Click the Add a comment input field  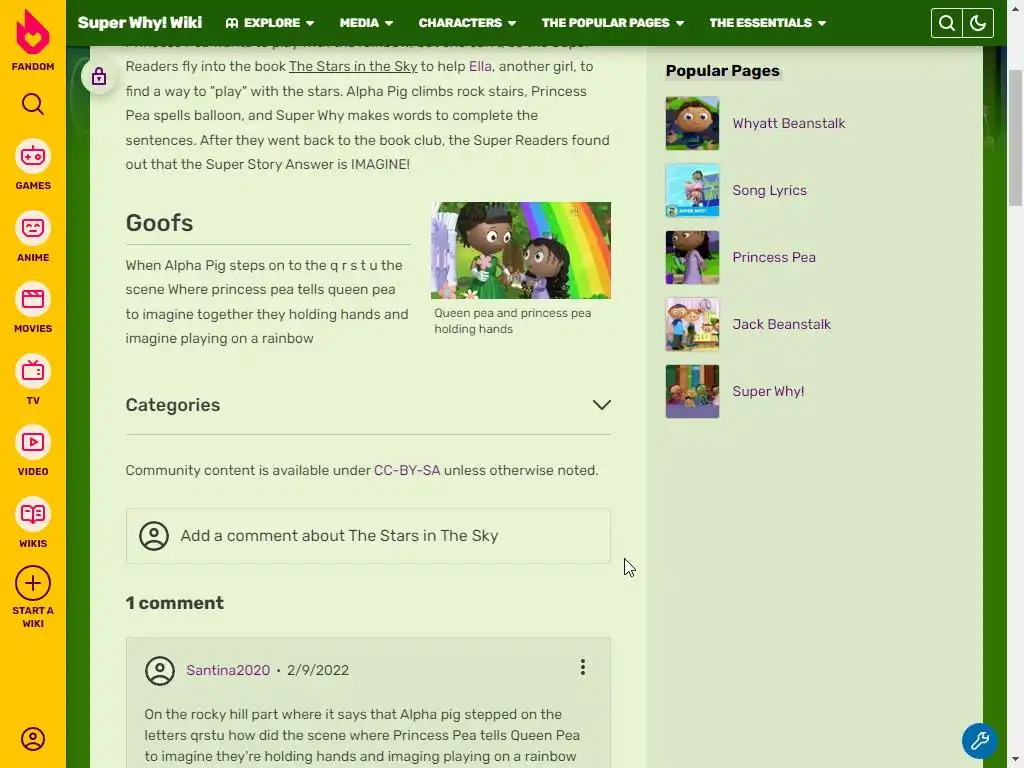pyautogui.click(x=368, y=536)
